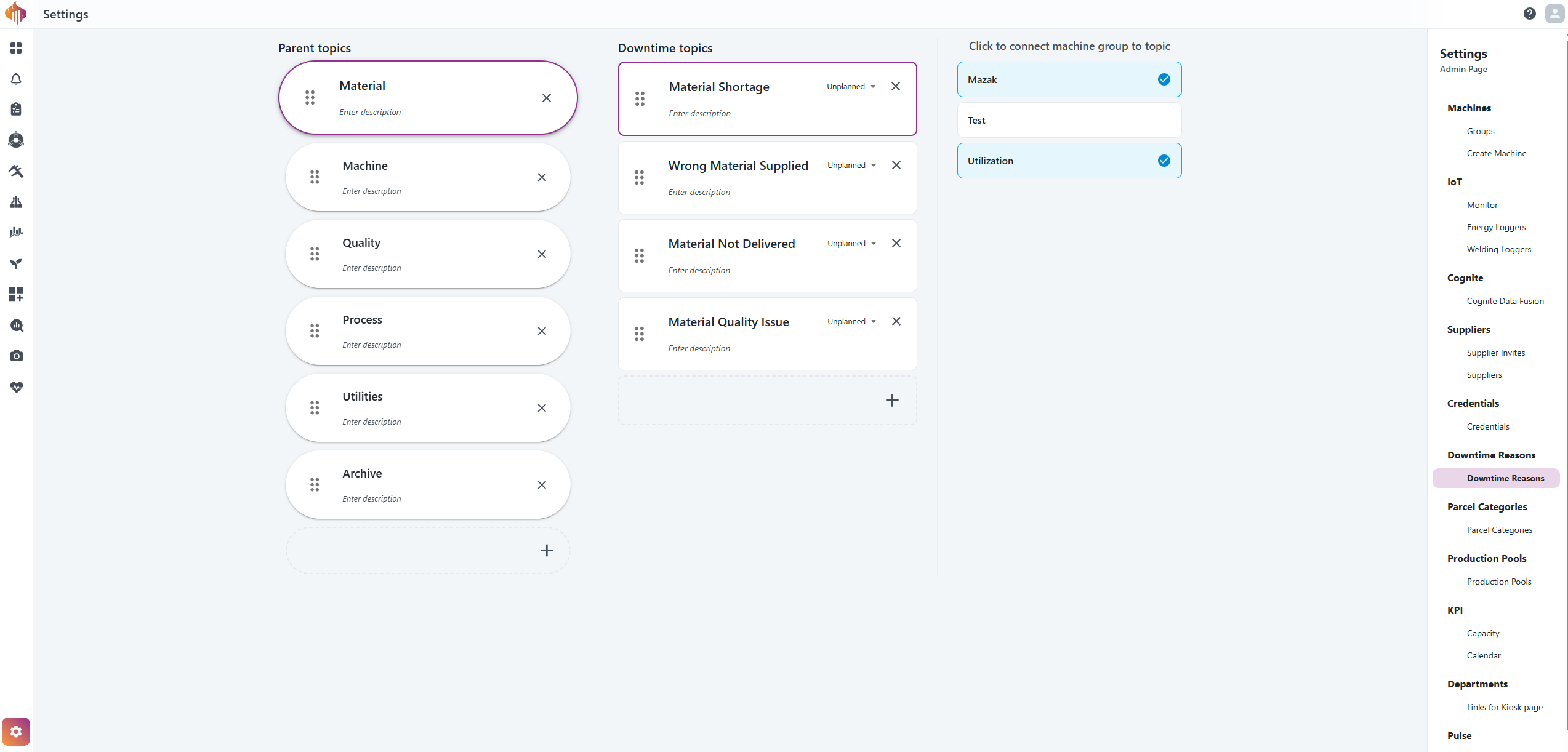The width and height of the screenshot is (1568, 752).
Task: Open the Supplier Invites link
Action: 1495,353
